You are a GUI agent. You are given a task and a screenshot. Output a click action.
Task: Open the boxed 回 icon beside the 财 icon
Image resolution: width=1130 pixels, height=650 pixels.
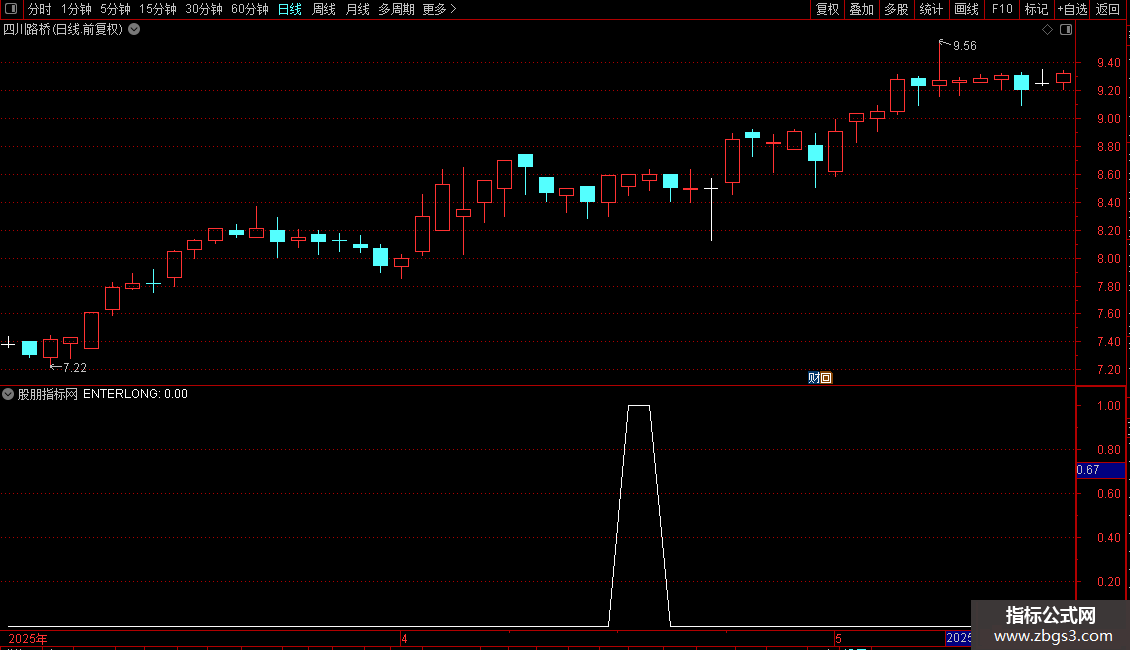827,378
